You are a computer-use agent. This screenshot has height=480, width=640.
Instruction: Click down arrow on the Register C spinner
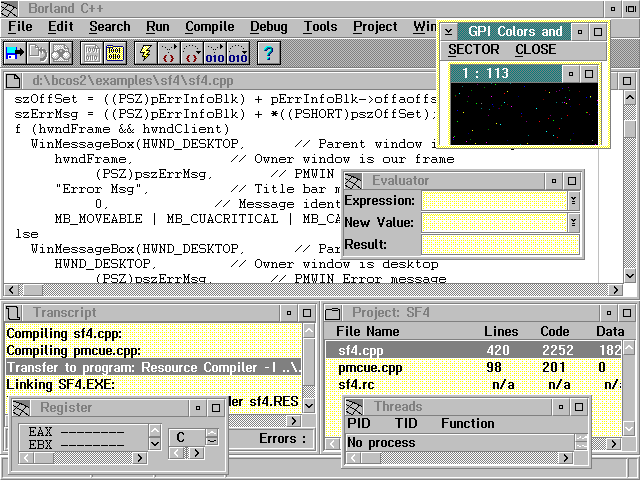(211, 441)
